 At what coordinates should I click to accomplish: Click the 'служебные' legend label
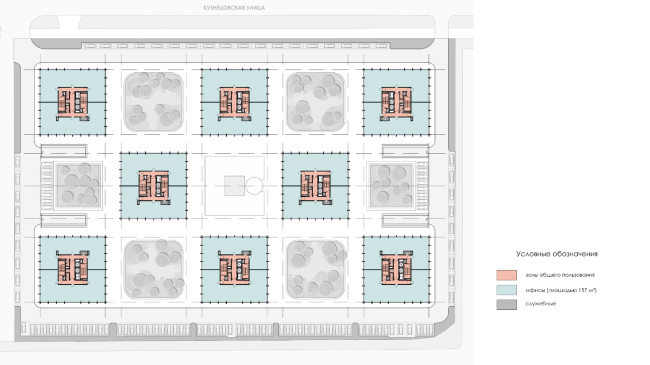541,304
